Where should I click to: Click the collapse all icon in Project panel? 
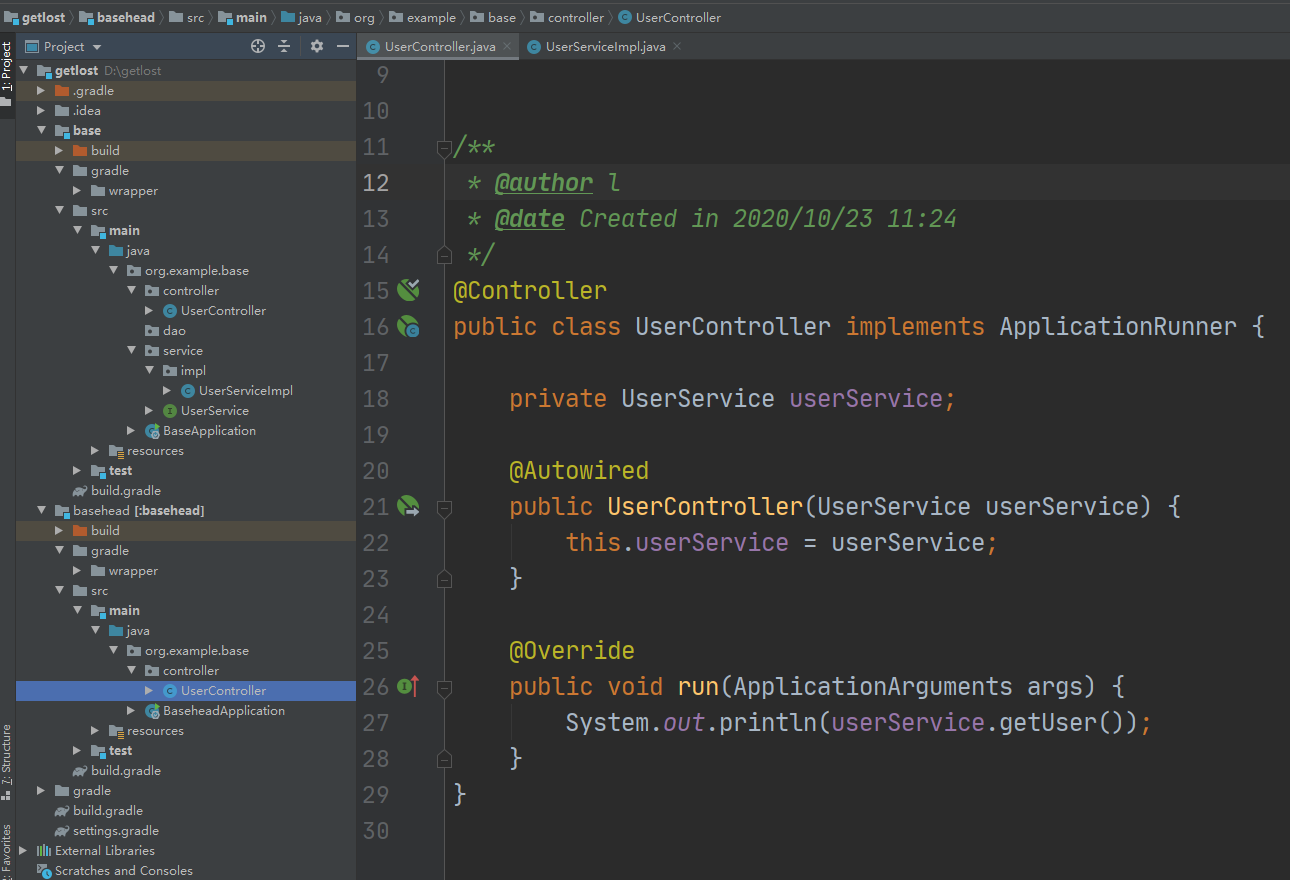pos(284,46)
